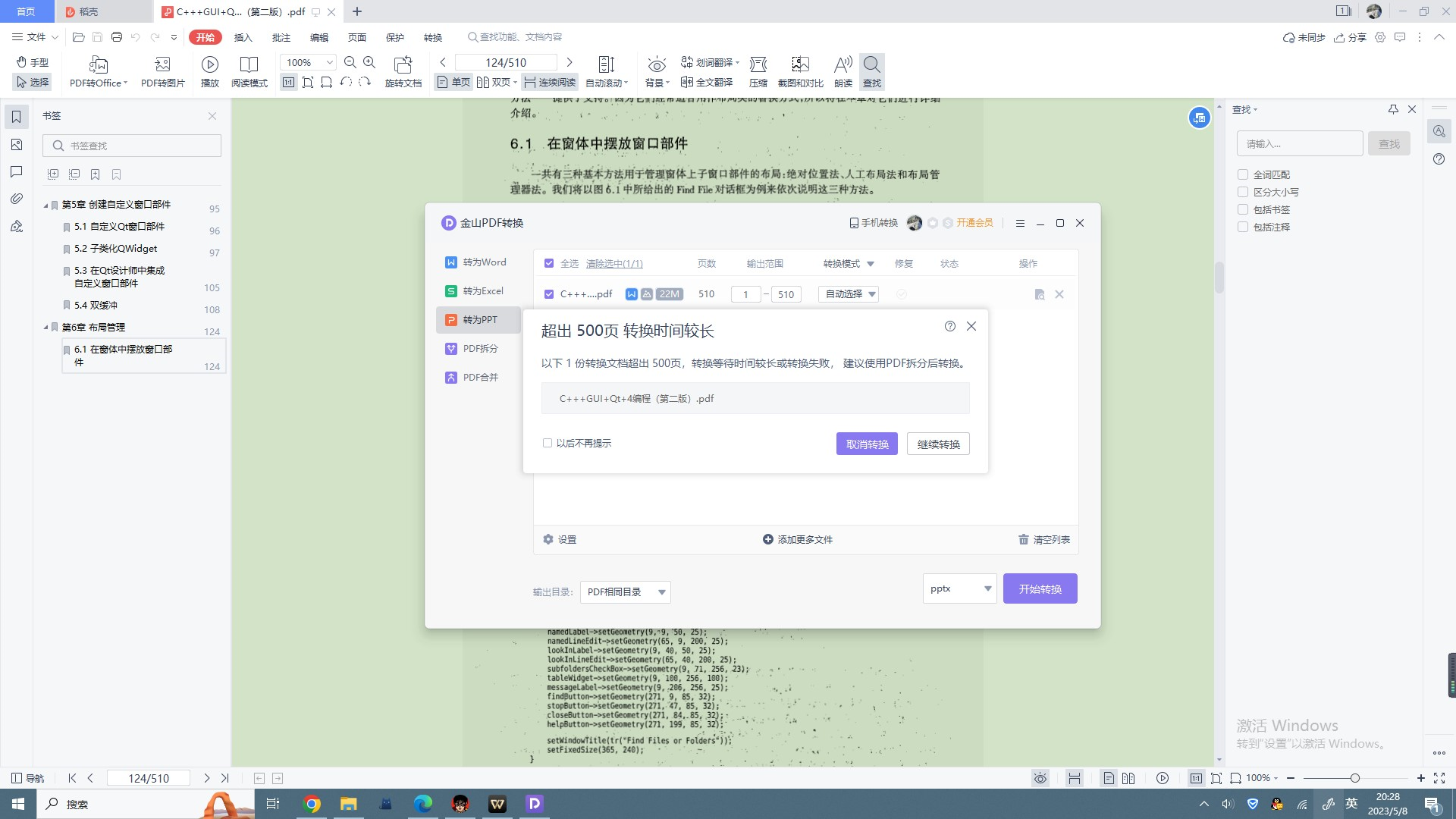Collapse 第6章 布局管理 bookmark
Image resolution: width=1456 pixels, height=819 pixels.
point(46,328)
